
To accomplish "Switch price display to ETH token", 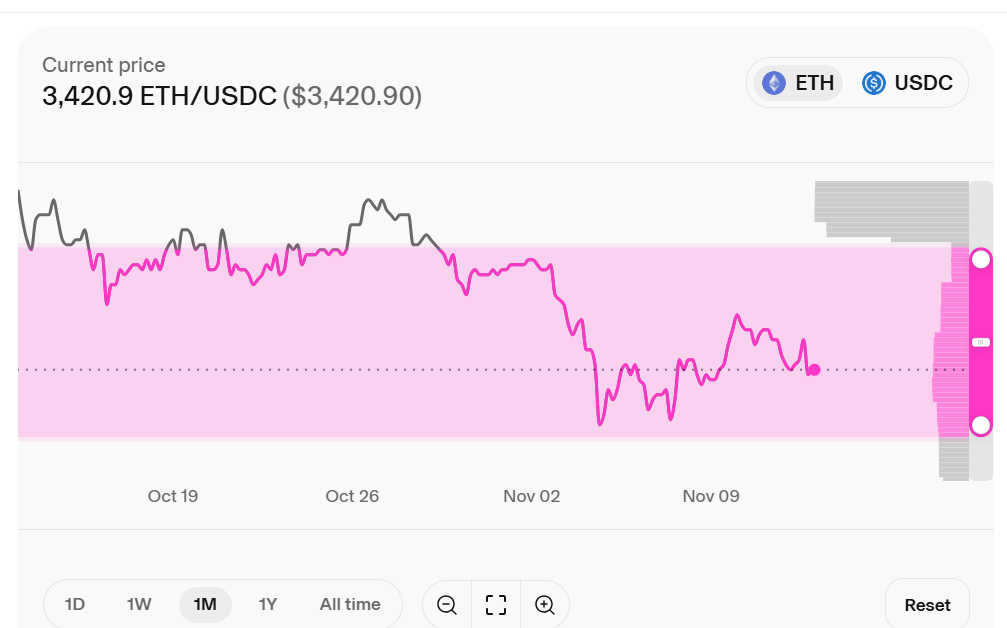I will pyautogui.click(x=798, y=83).
